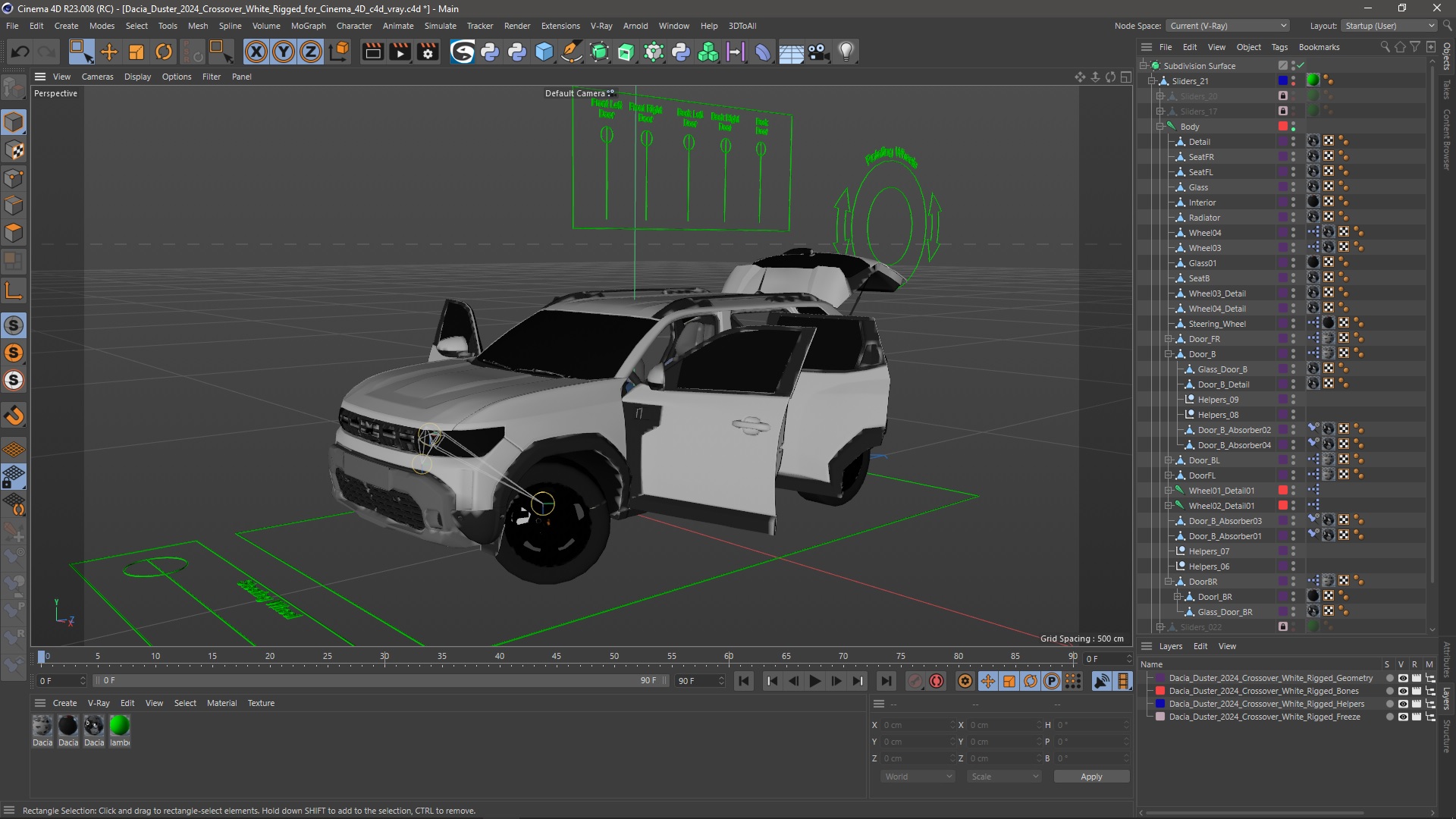The image size is (1456, 819).
Task: Open the V-Ray menu
Action: click(601, 26)
